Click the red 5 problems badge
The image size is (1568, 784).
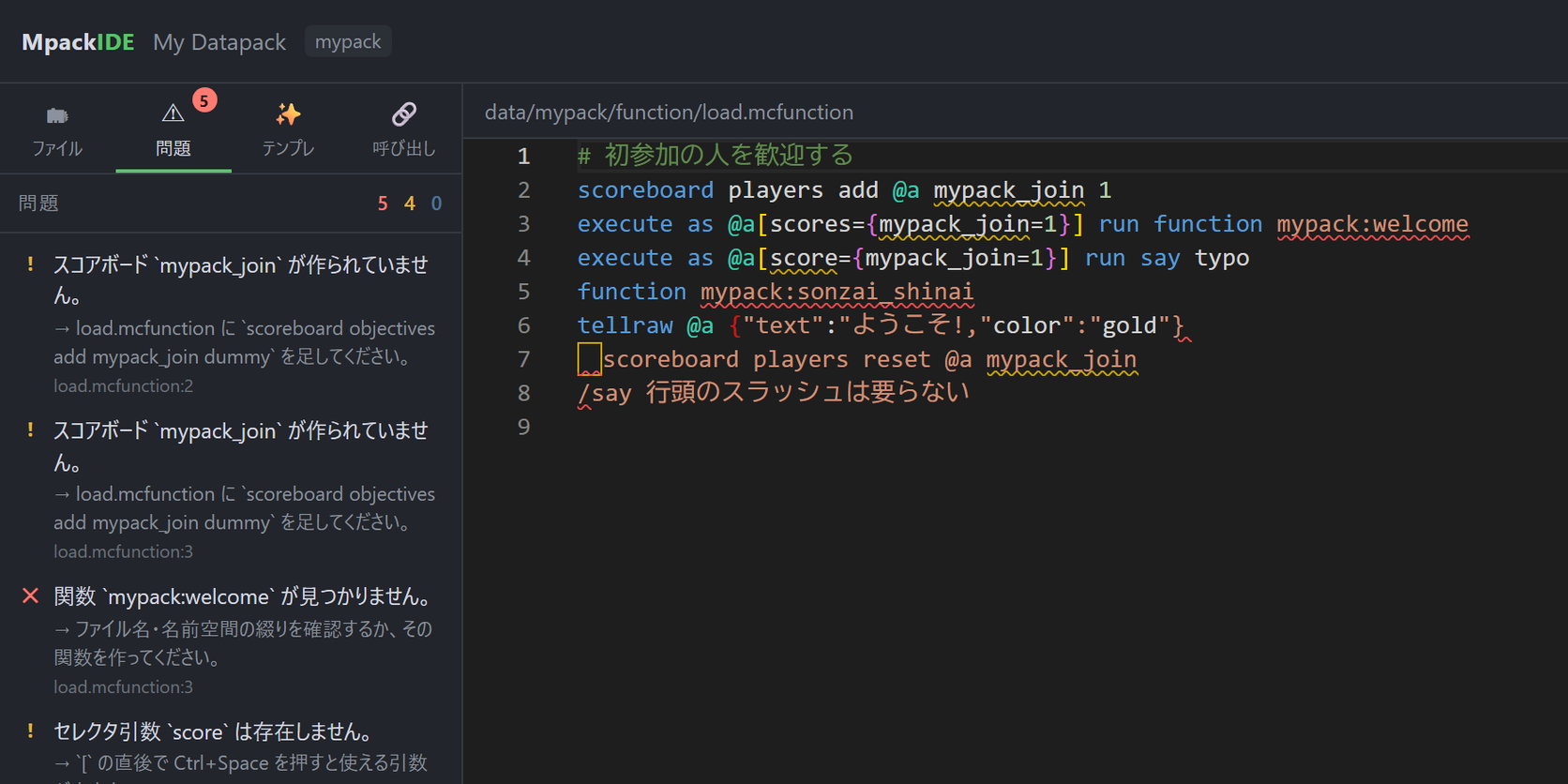click(204, 100)
